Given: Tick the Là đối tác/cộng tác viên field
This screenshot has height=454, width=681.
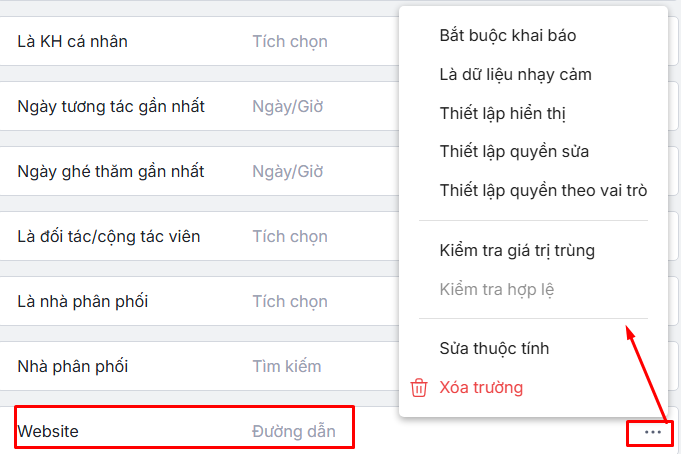Looking at the screenshot, I should click(290, 237).
